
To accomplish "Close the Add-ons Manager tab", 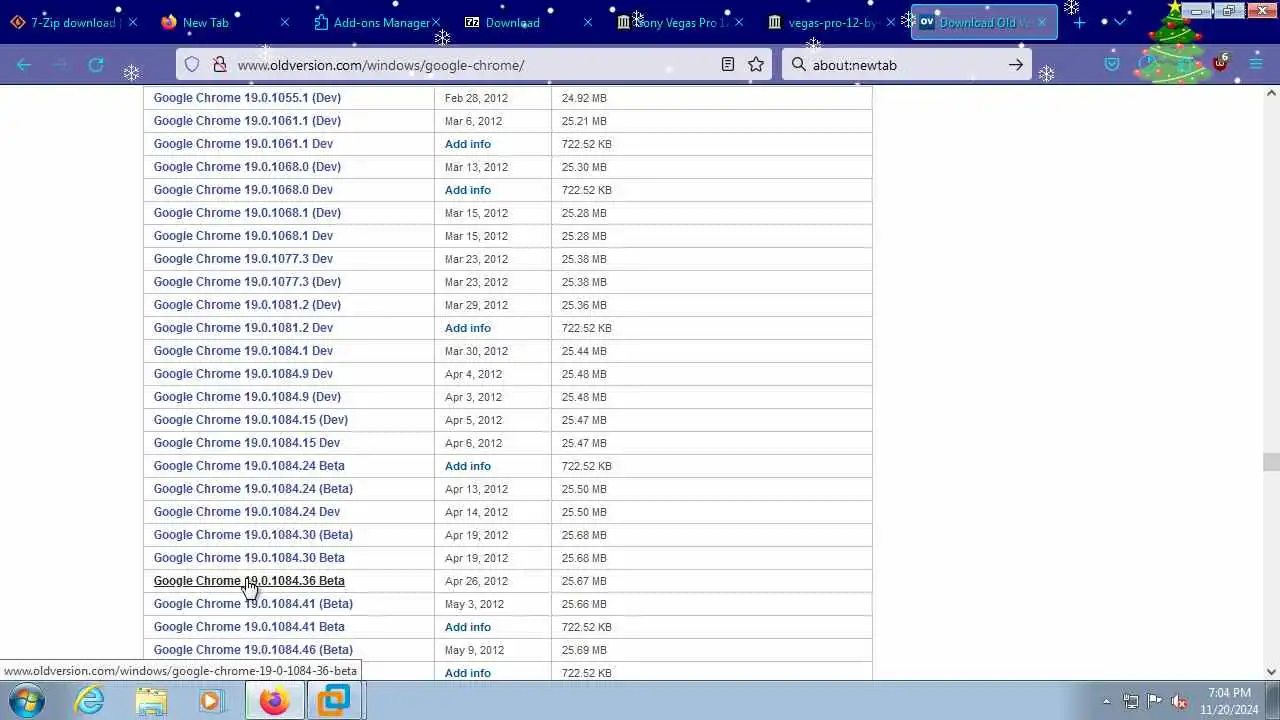I will pos(436,22).
